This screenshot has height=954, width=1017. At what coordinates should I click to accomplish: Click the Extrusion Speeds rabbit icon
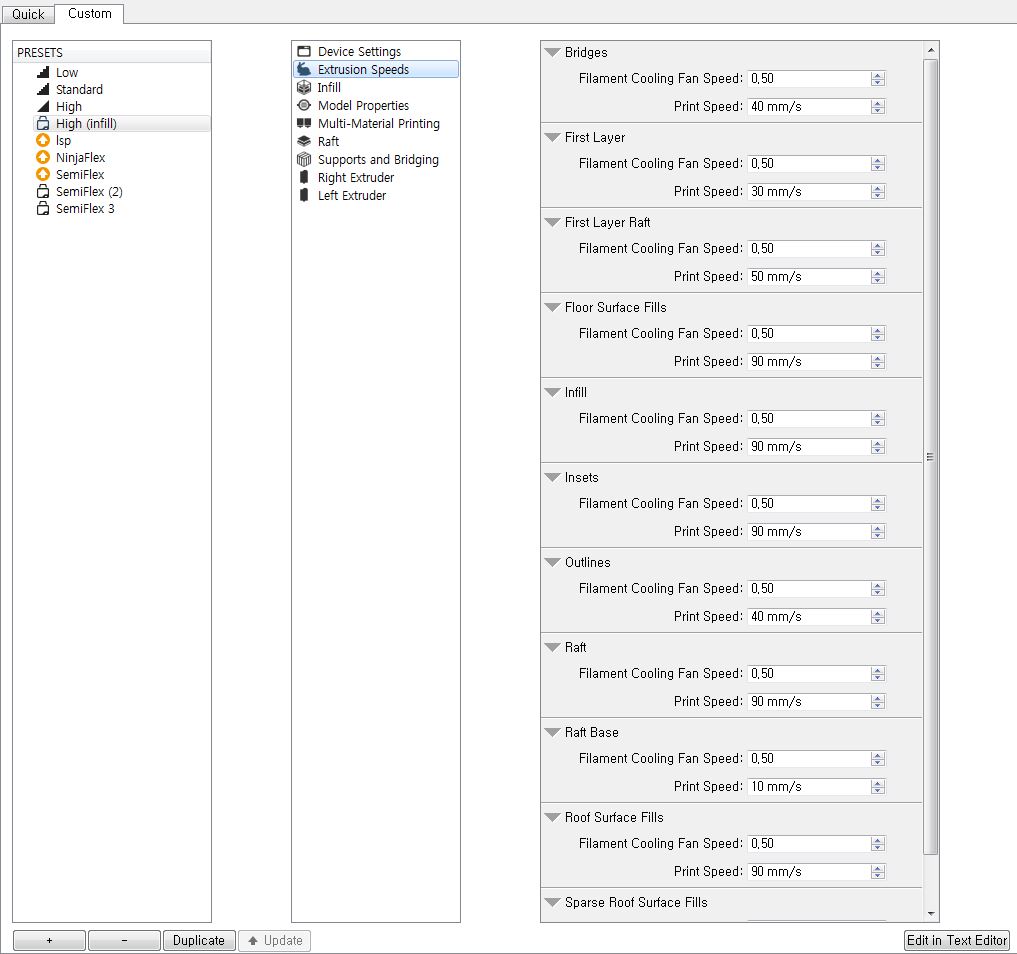tap(304, 69)
